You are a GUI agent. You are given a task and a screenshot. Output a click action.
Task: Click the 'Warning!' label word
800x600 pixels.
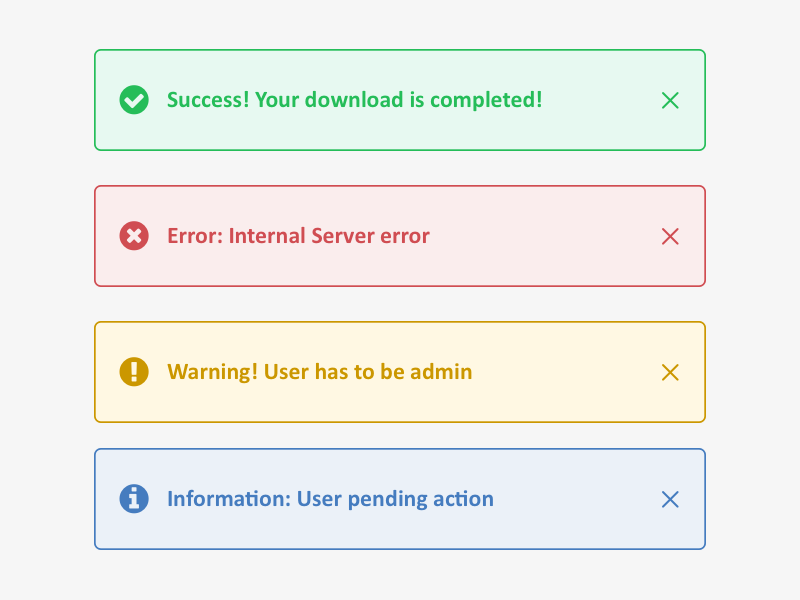coord(212,372)
